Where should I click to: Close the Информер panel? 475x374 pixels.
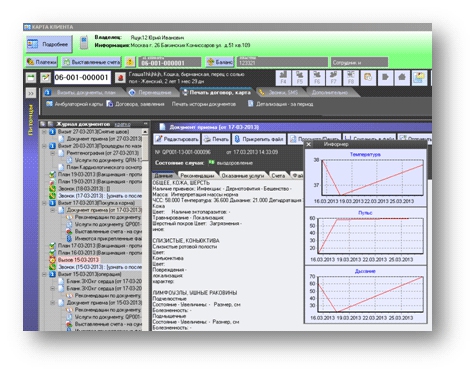click(309, 144)
